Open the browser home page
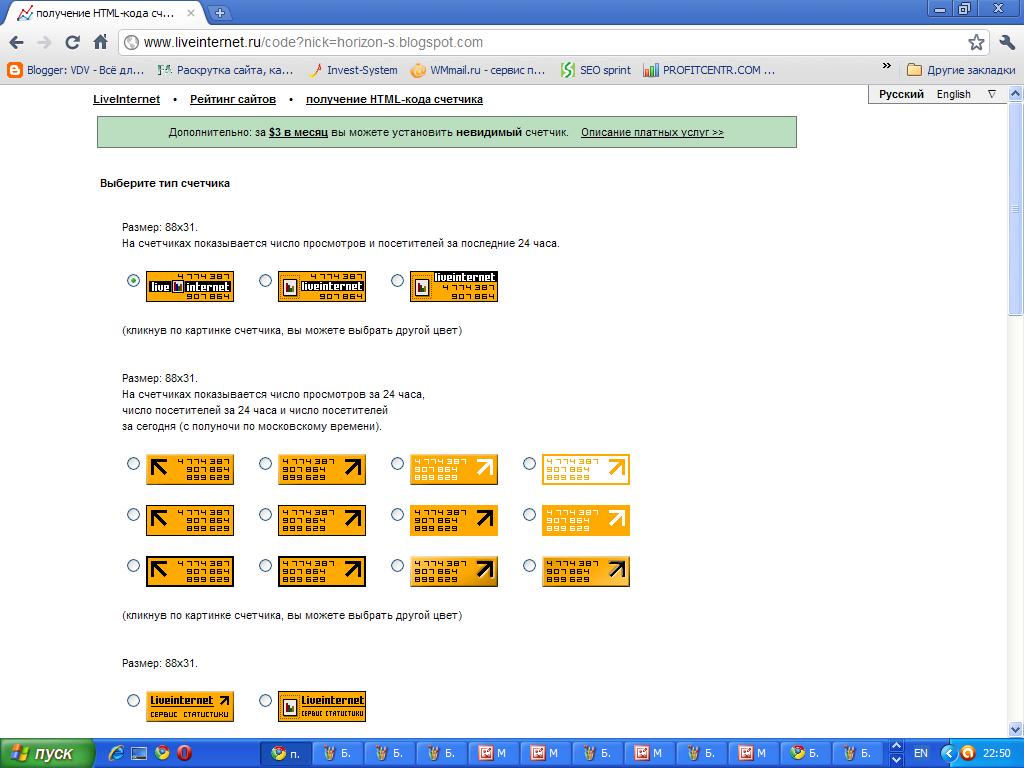 (x=100, y=43)
